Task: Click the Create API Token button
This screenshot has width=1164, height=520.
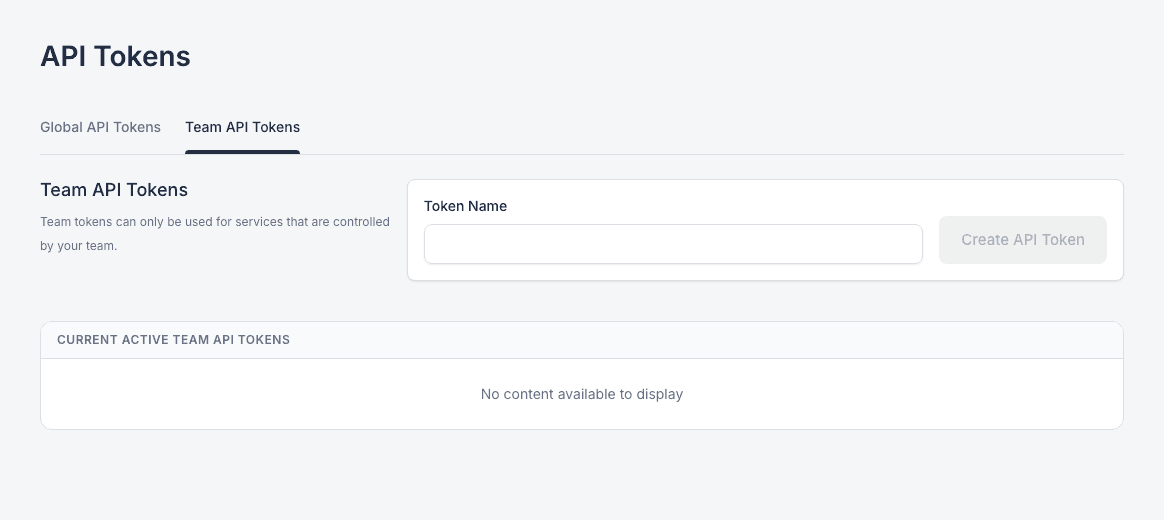Action: pos(1023,240)
